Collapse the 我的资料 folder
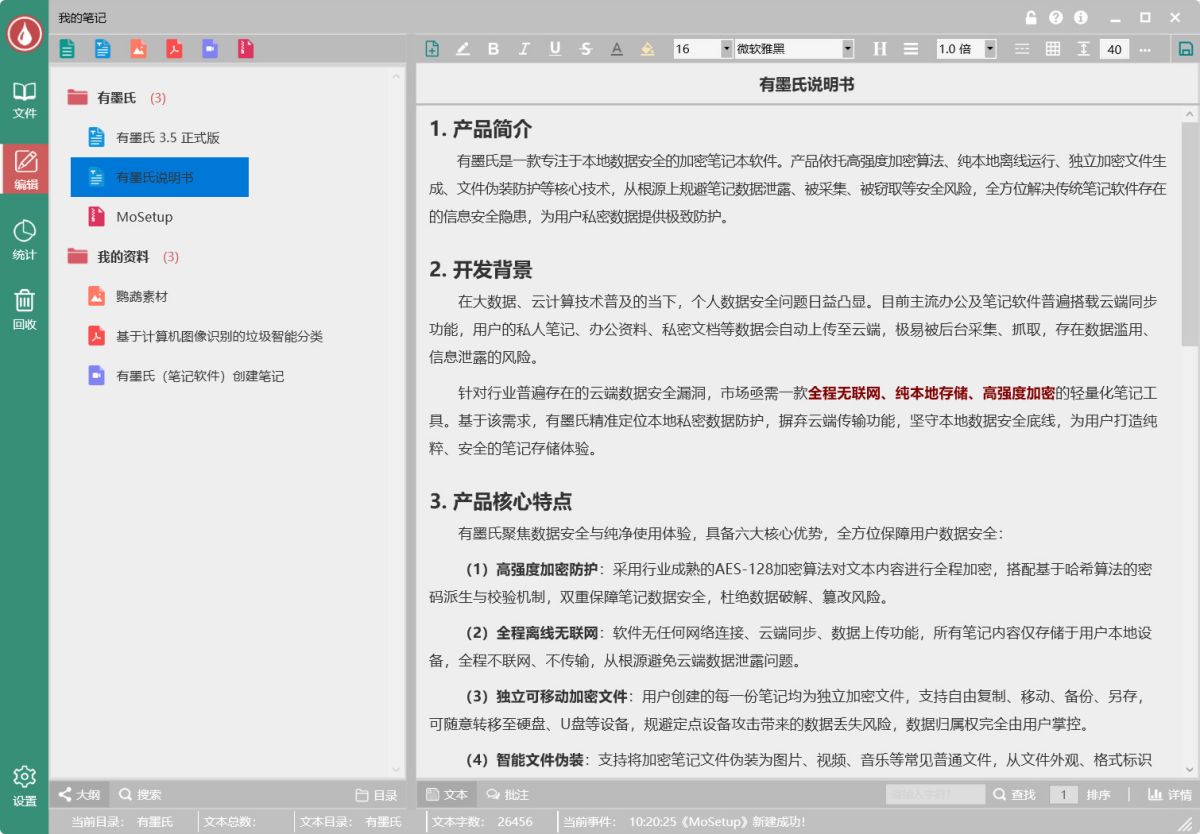This screenshot has height=834, width=1200. 77,256
